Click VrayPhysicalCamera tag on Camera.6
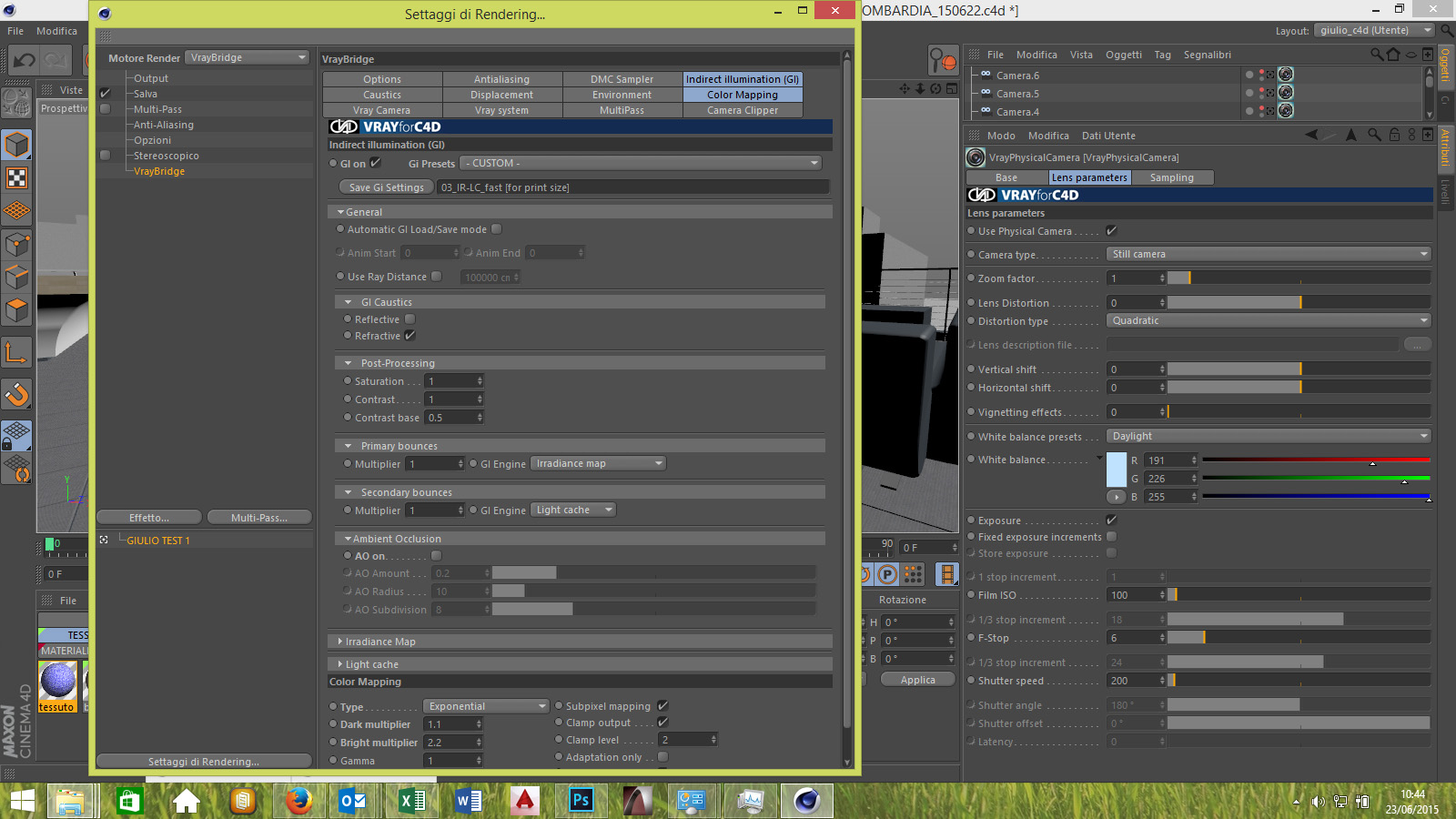Screen dimensions: 1456x819 1286,75
